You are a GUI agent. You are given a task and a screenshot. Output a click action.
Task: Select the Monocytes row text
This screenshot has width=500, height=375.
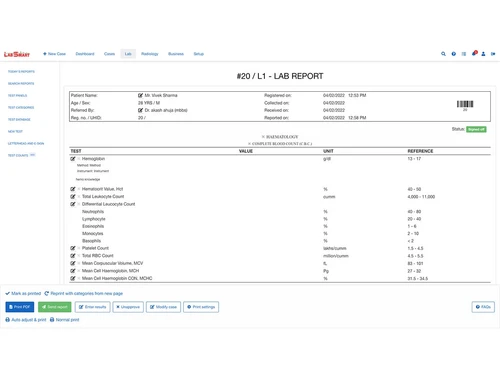(93, 234)
